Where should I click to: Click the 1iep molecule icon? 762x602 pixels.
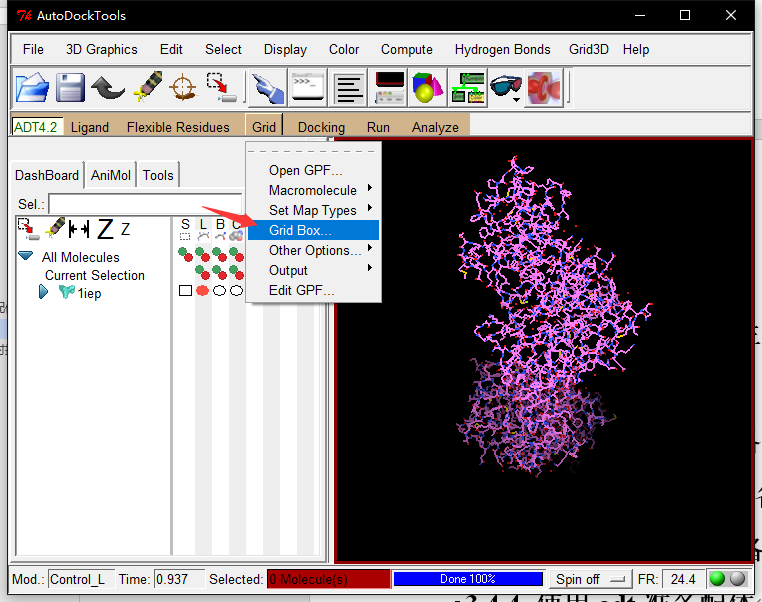pyautogui.click(x=67, y=292)
